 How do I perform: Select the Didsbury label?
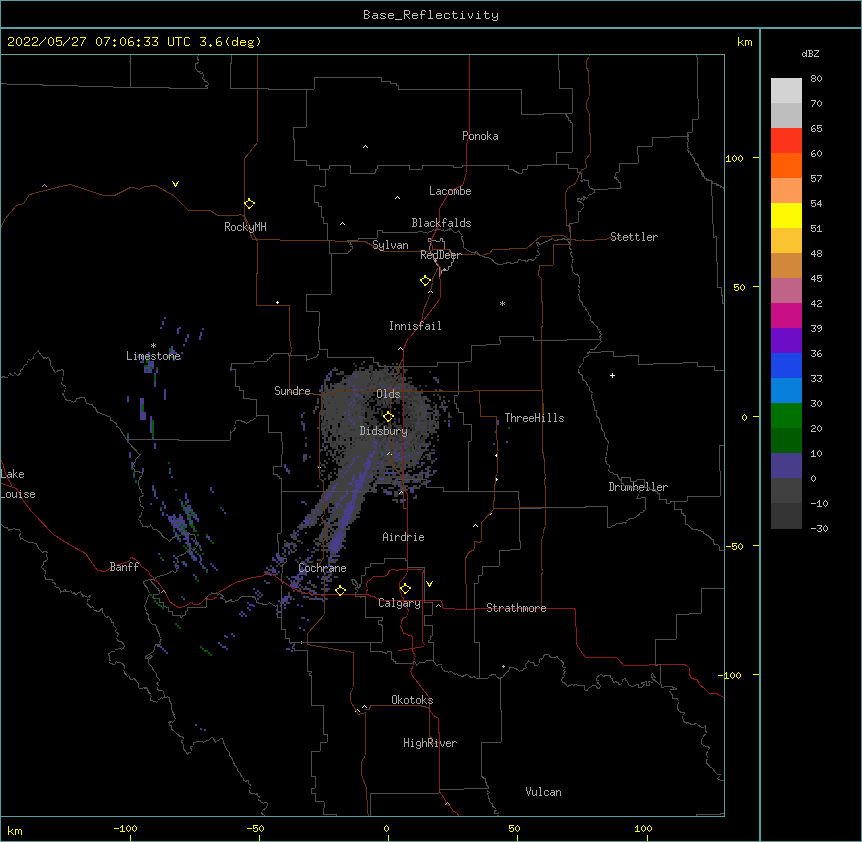pyautogui.click(x=384, y=431)
